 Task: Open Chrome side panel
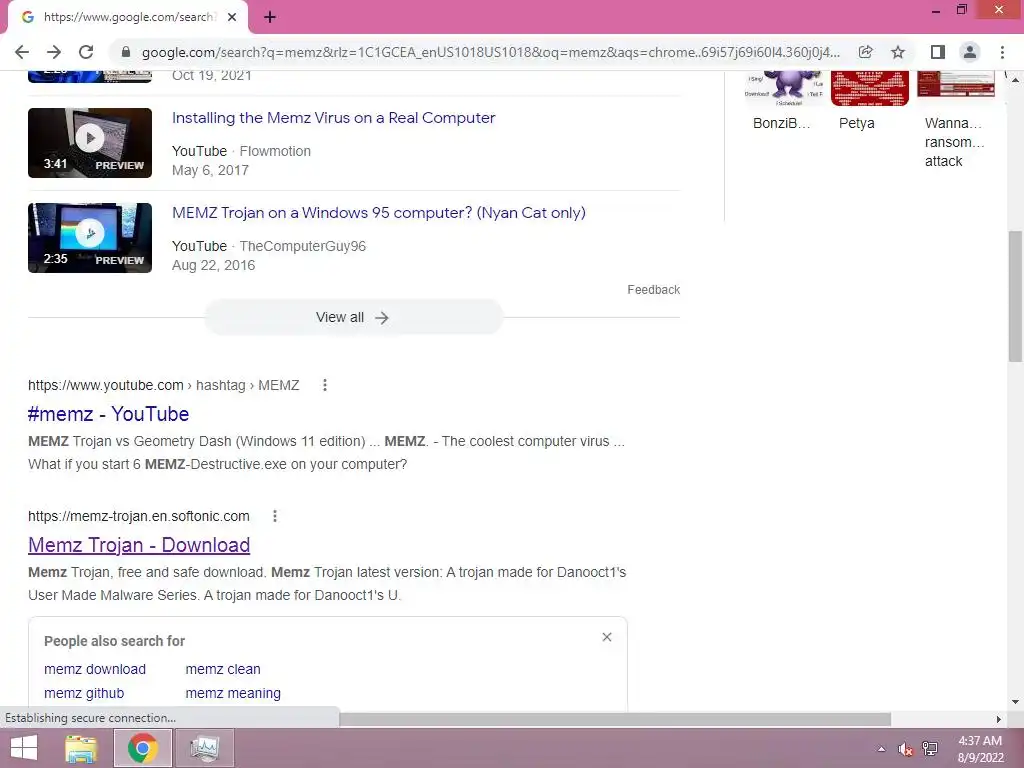[938, 52]
